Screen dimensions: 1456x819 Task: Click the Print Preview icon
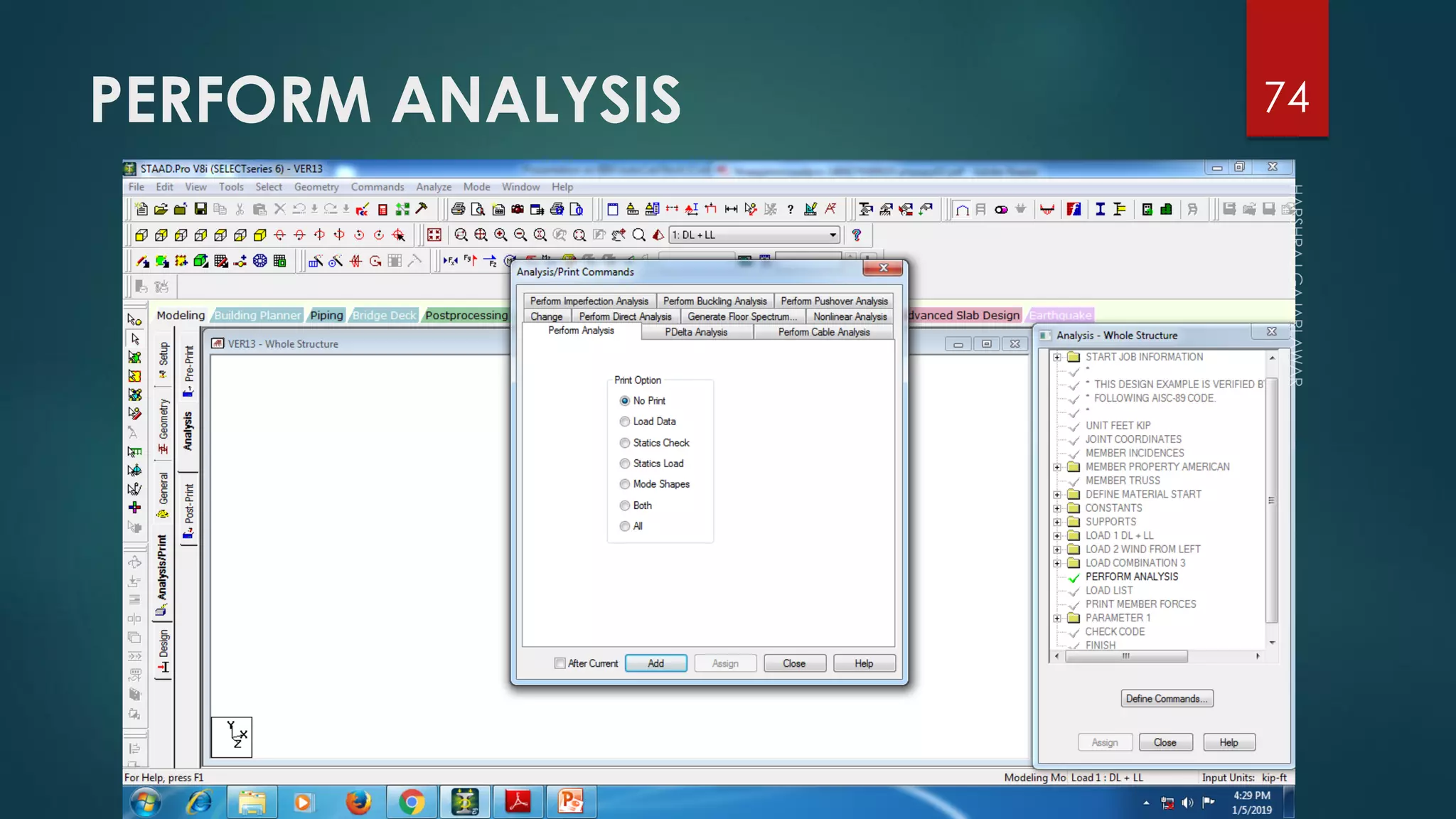478,209
